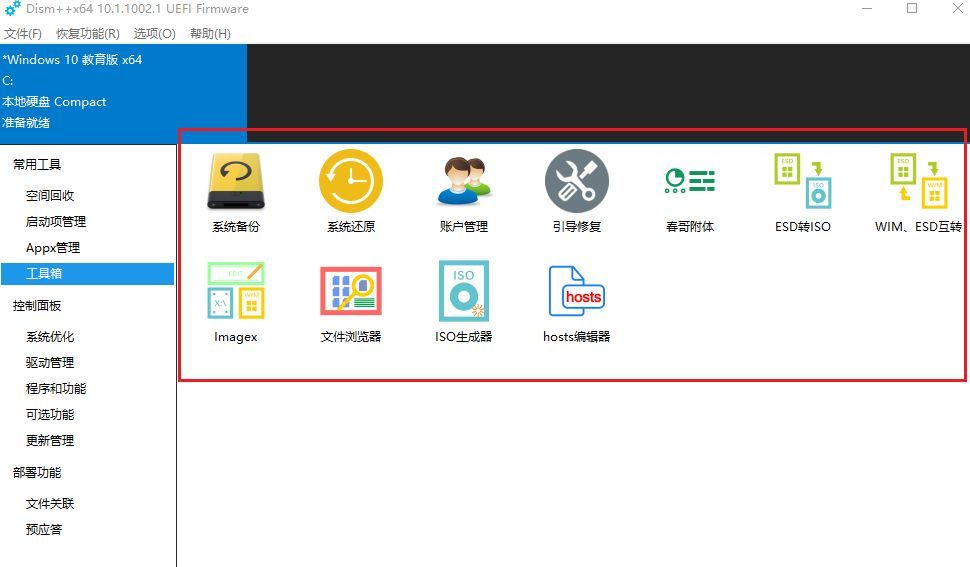Select the Windows 10 教育版 x64 image tile
The image size is (970, 567).
coord(124,94)
